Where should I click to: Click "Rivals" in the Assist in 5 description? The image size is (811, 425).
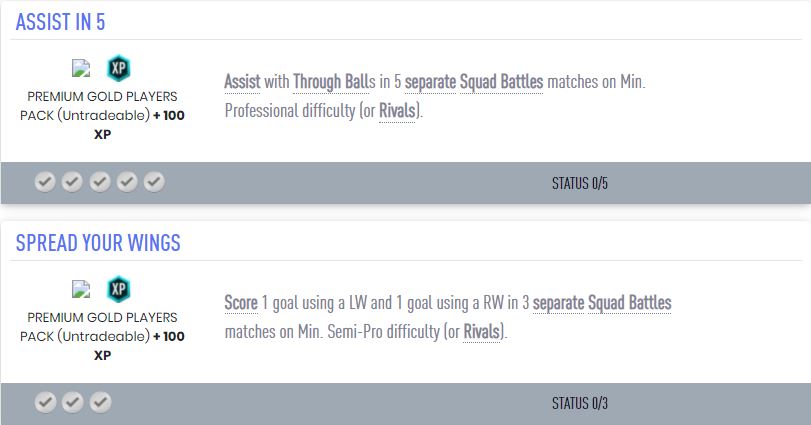pos(398,111)
